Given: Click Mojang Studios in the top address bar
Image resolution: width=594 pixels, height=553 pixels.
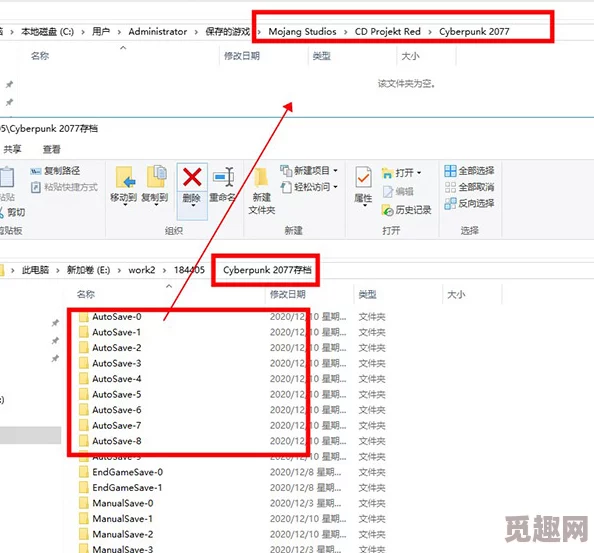Looking at the screenshot, I should tap(302, 31).
